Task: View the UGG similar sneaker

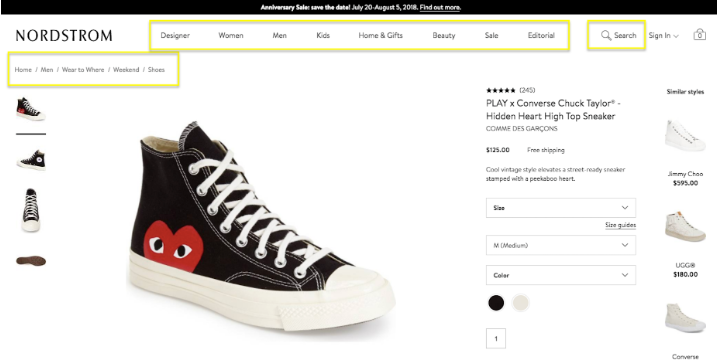Action: coord(685,226)
